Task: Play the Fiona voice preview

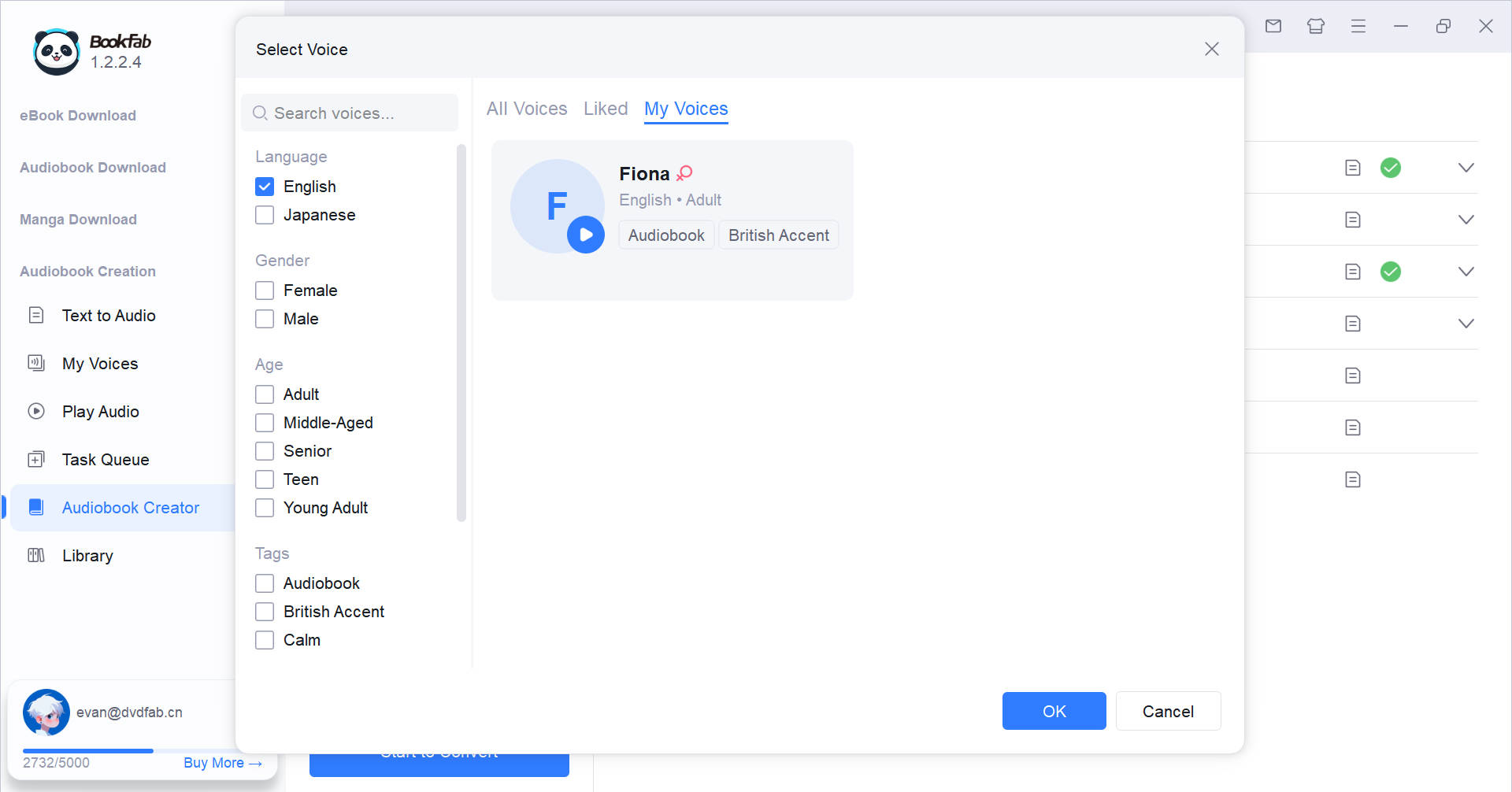Action: point(586,235)
